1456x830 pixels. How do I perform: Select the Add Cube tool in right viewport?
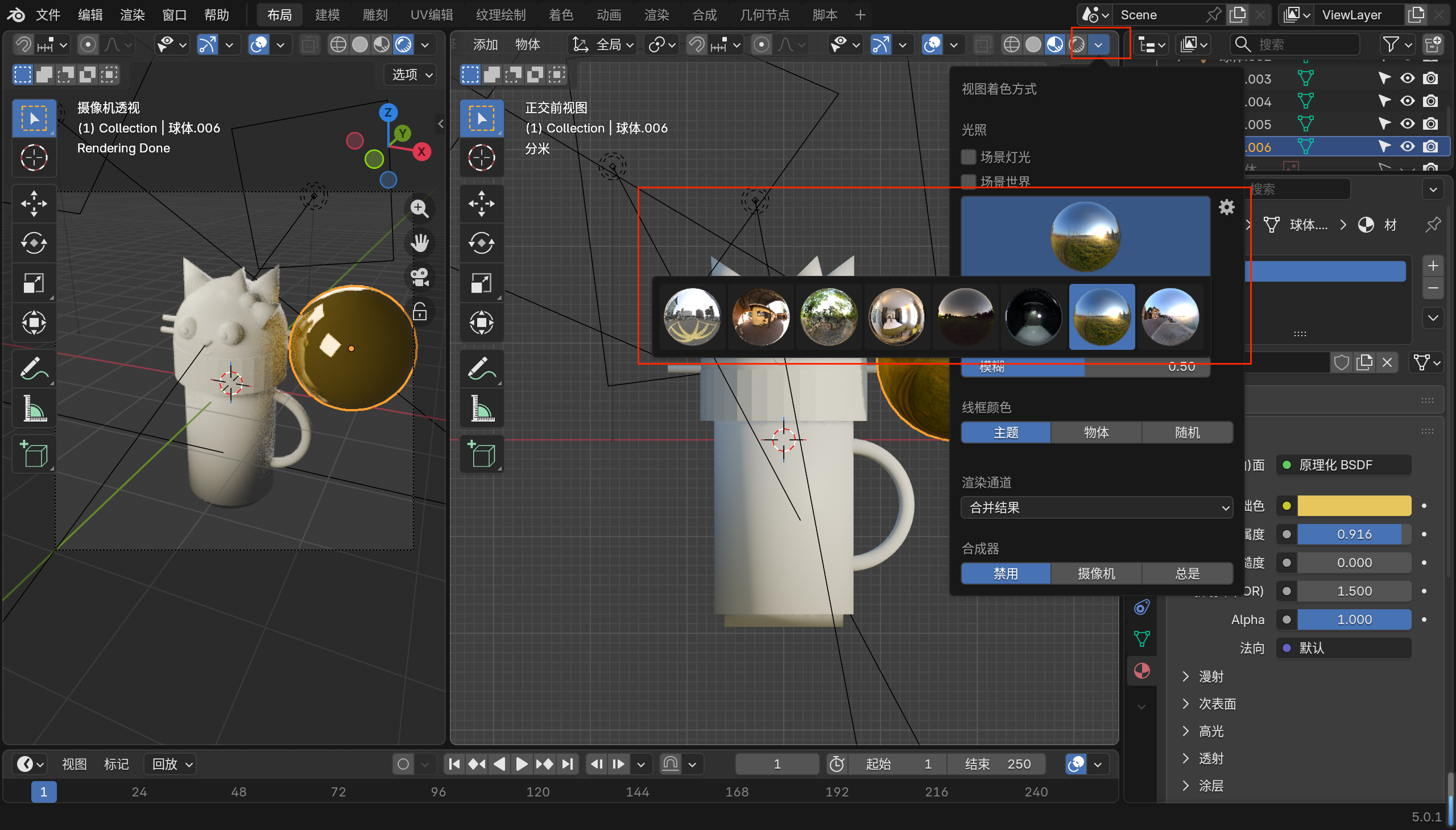pos(482,455)
